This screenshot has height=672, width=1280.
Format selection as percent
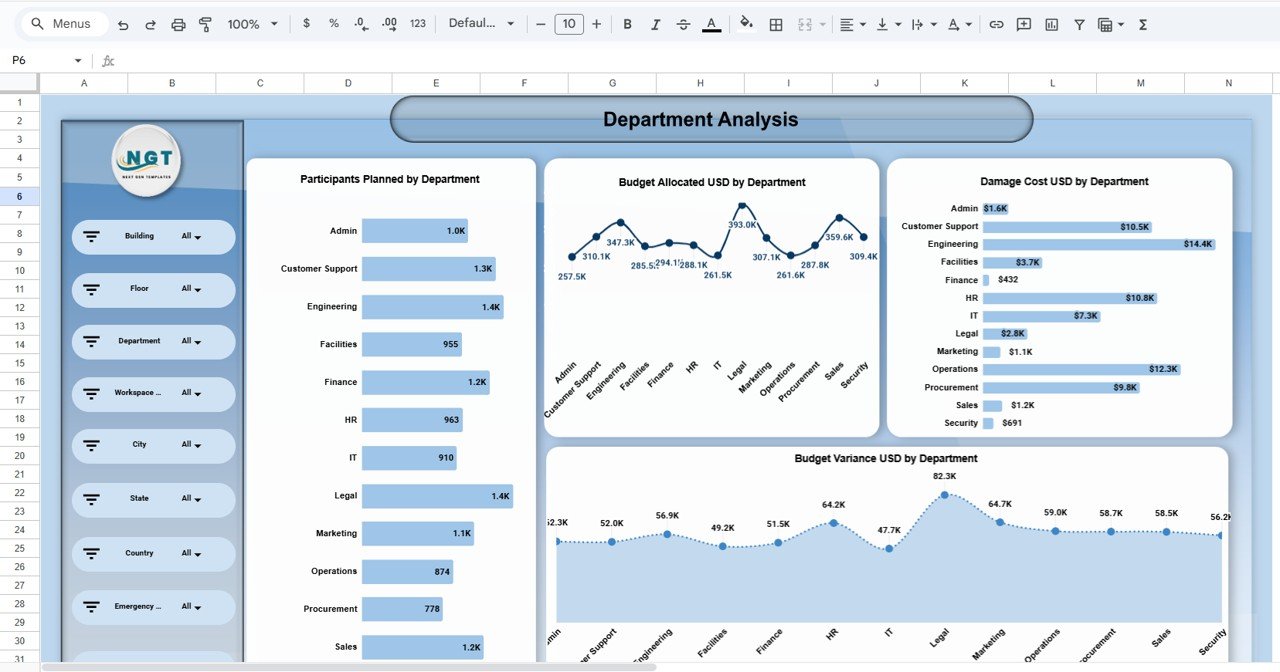[333, 23]
